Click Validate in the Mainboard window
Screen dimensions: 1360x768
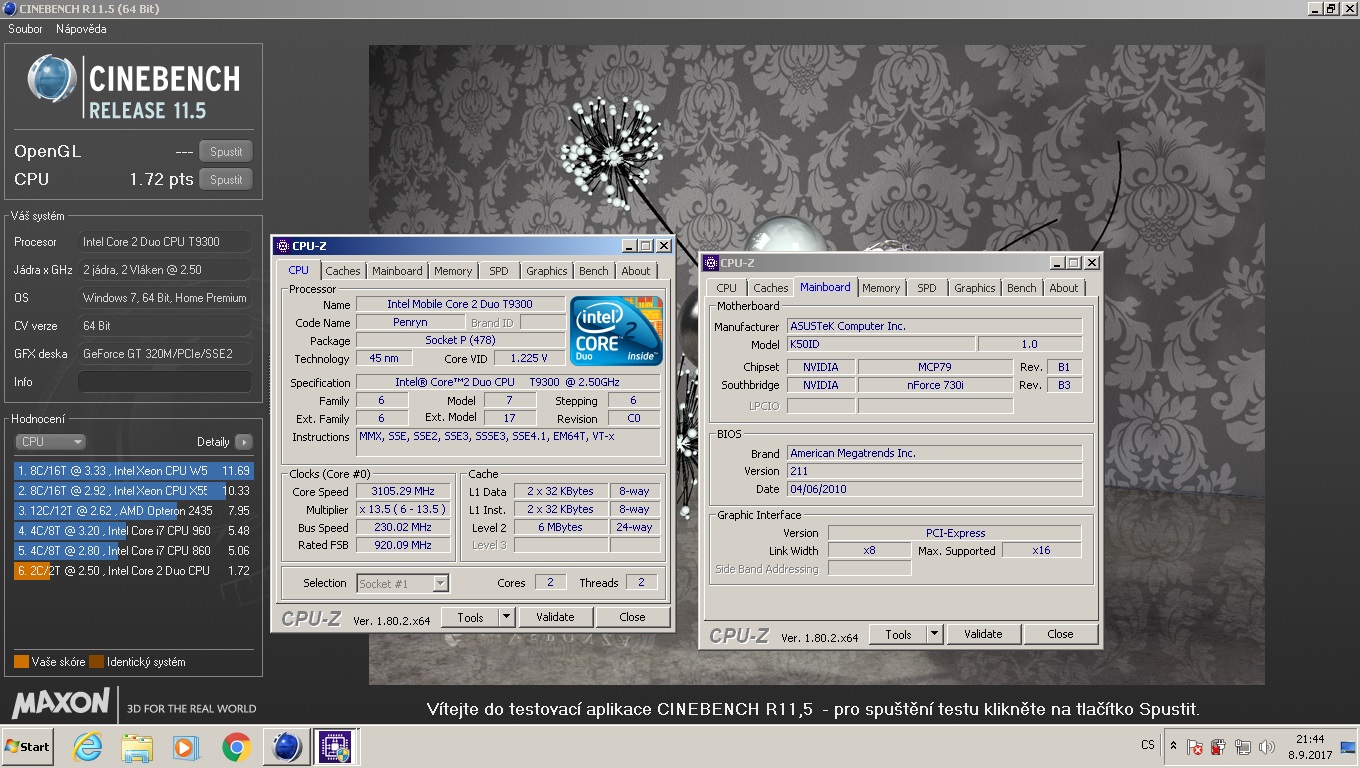click(983, 635)
